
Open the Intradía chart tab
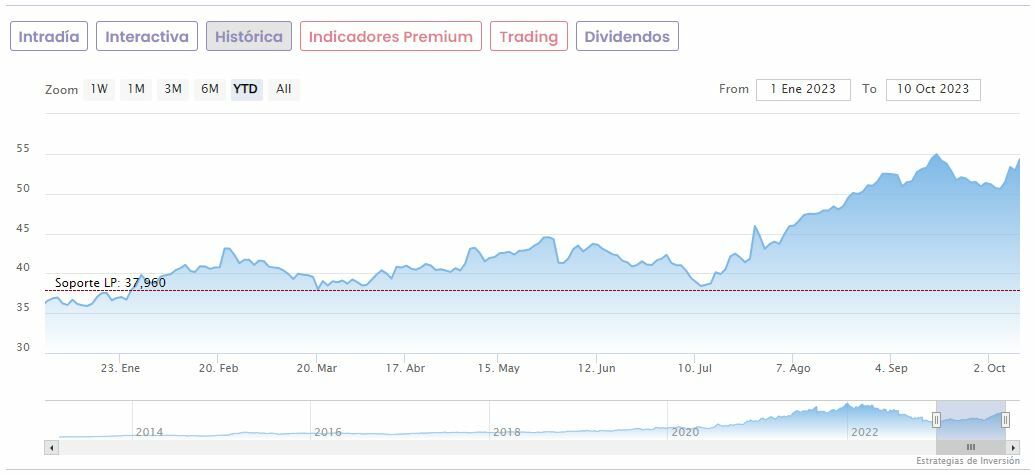click(49, 37)
